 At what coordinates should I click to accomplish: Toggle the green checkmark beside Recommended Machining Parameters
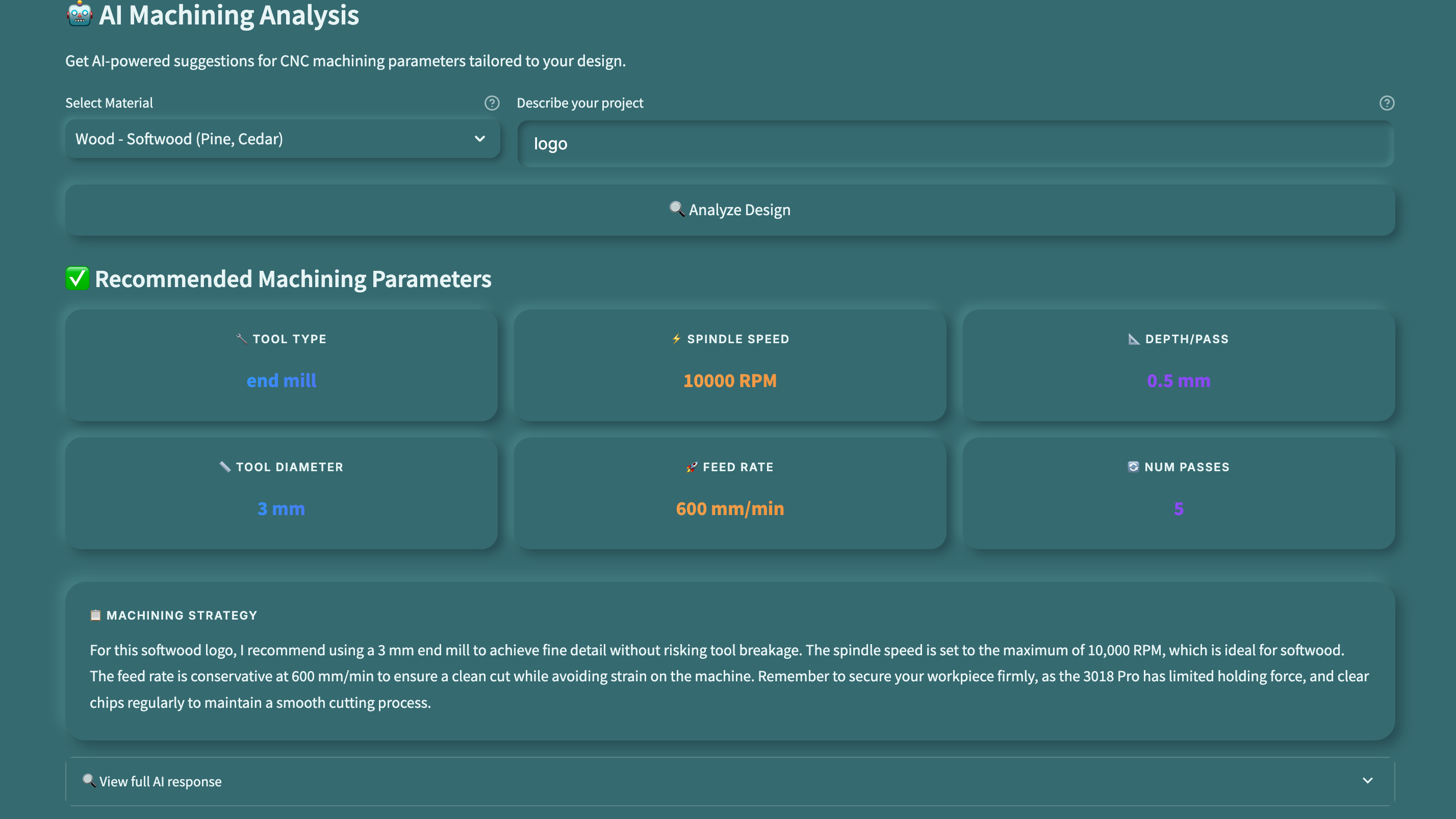[78, 278]
